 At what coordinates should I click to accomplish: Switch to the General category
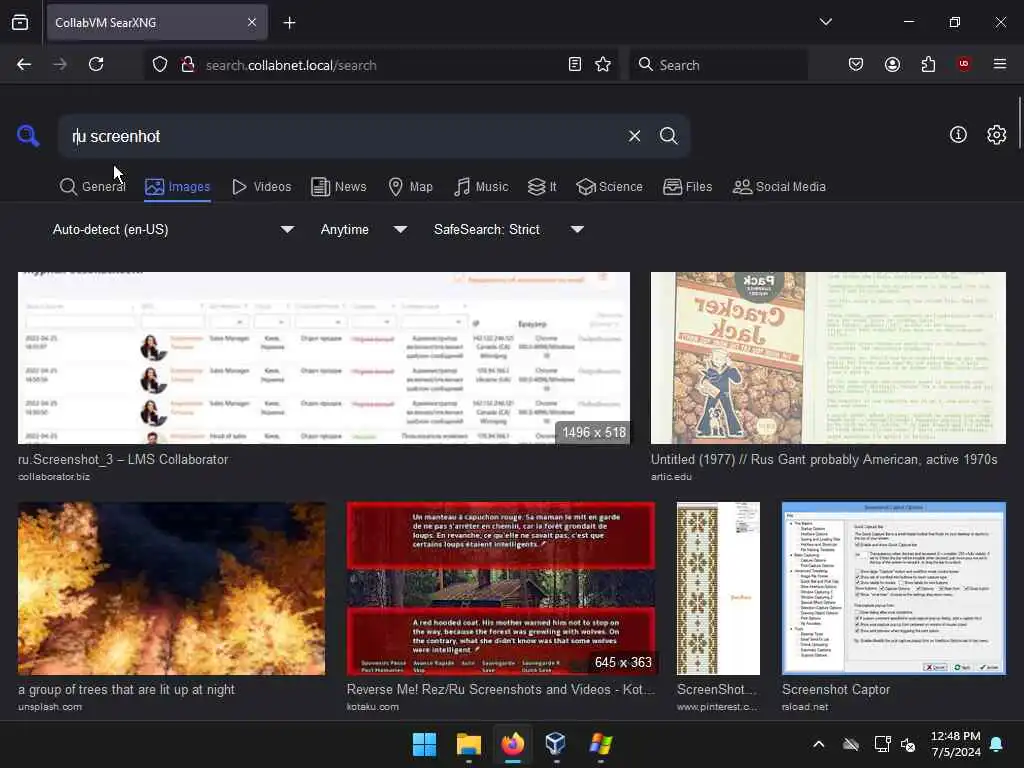pos(92,187)
